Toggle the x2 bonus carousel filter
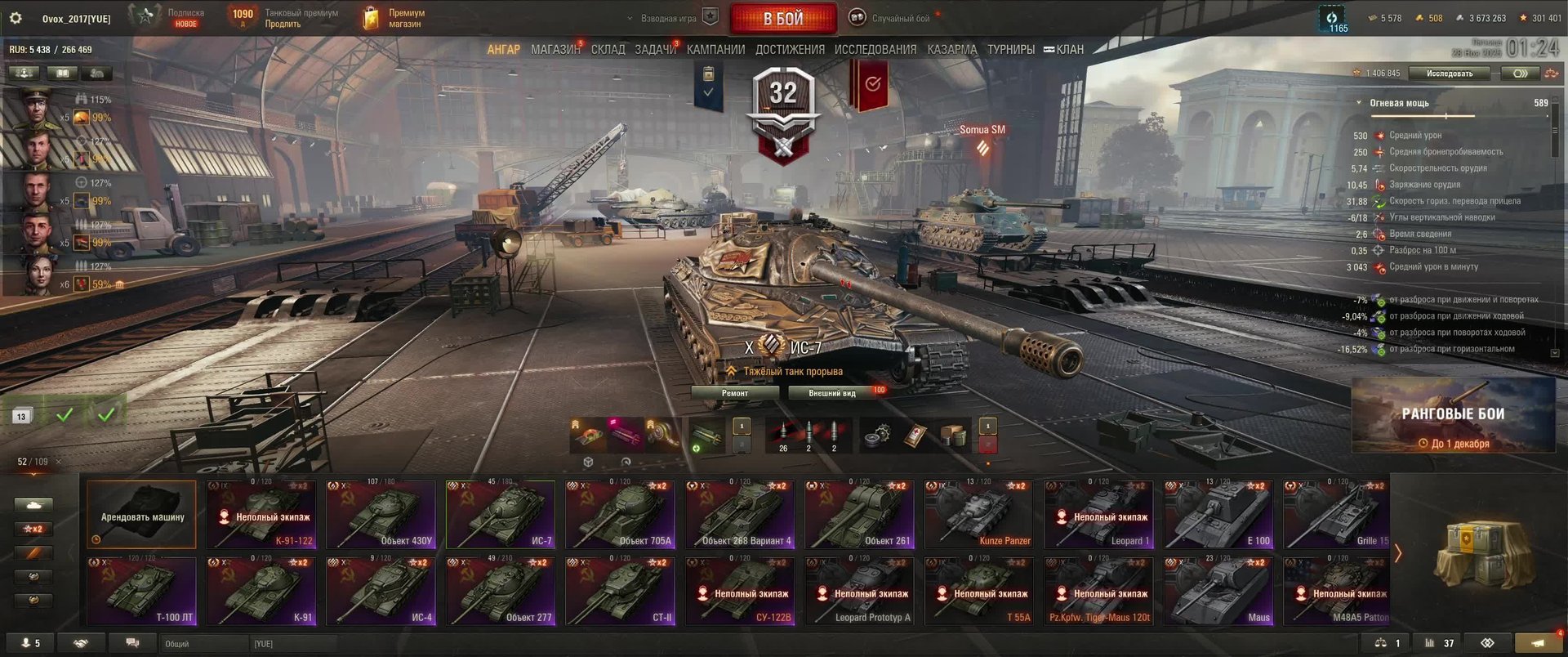The width and height of the screenshot is (1568, 657). pyautogui.click(x=33, y=529)
